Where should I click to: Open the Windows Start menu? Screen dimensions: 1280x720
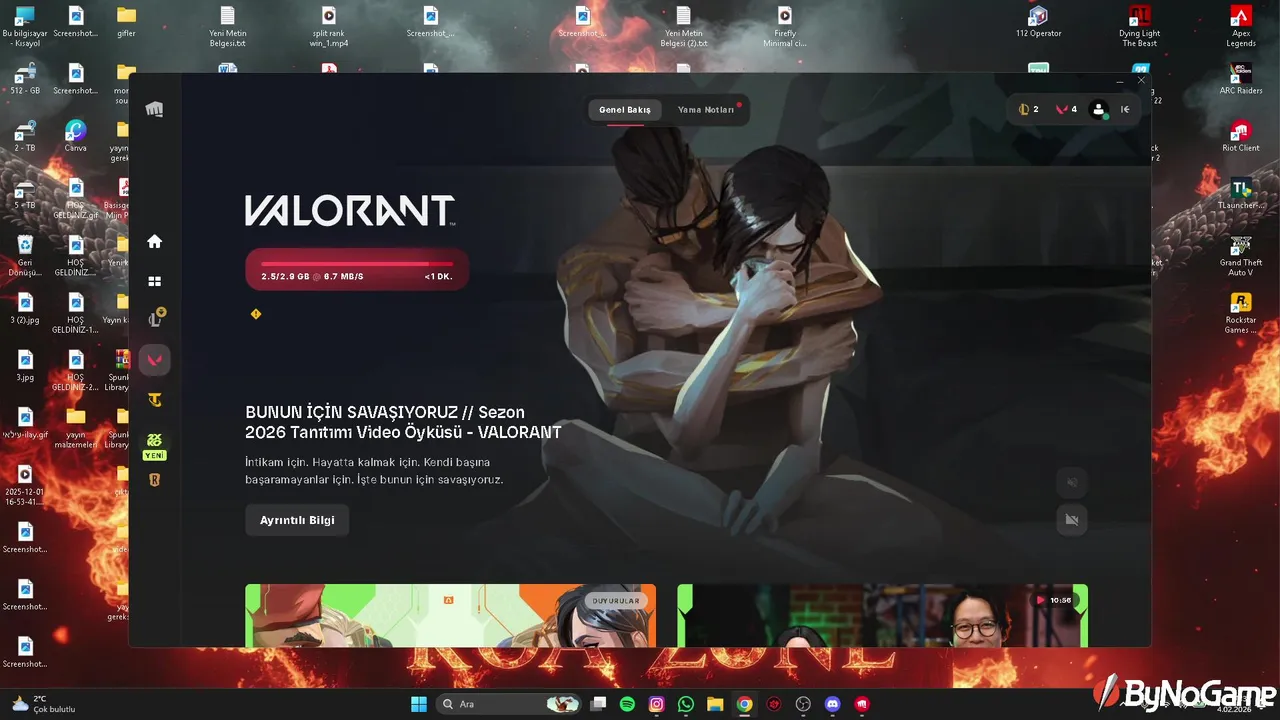[419, 704]
